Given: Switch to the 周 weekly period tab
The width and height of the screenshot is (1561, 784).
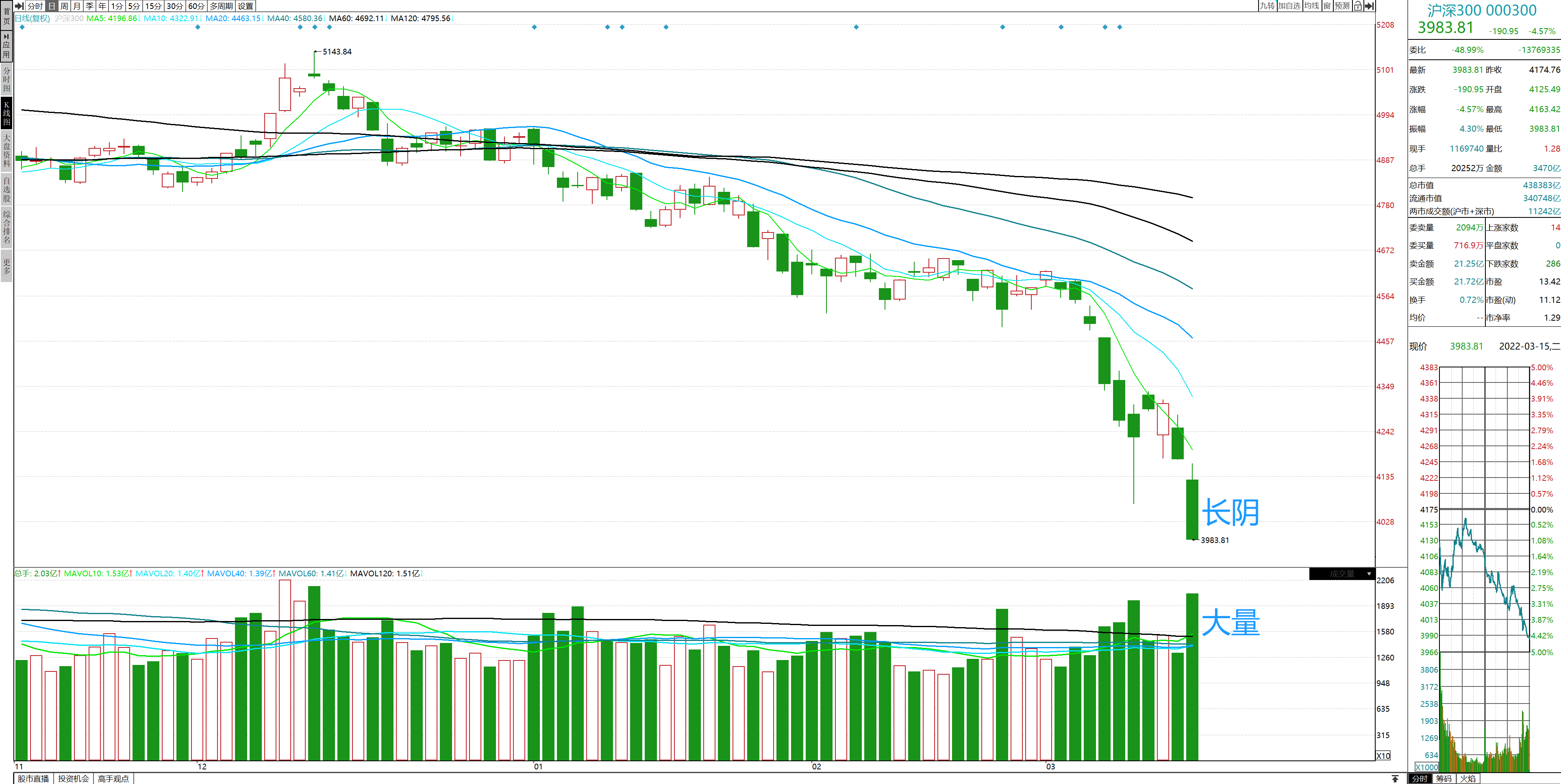Looking at the screenshot, I should [x=64, y=6].
